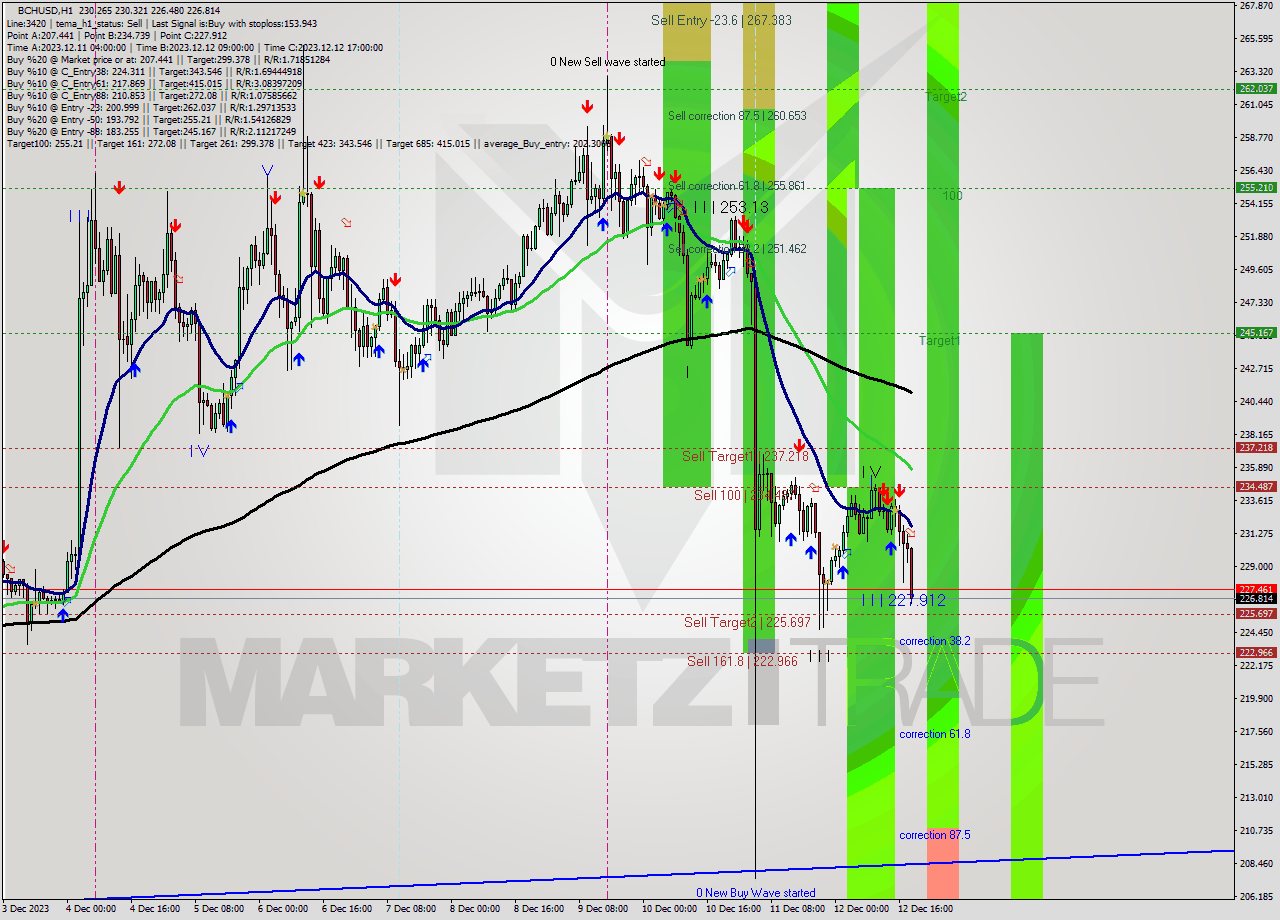
Task: Click the '0 New Sell wave started' label
Action: (x=607, y=62)
